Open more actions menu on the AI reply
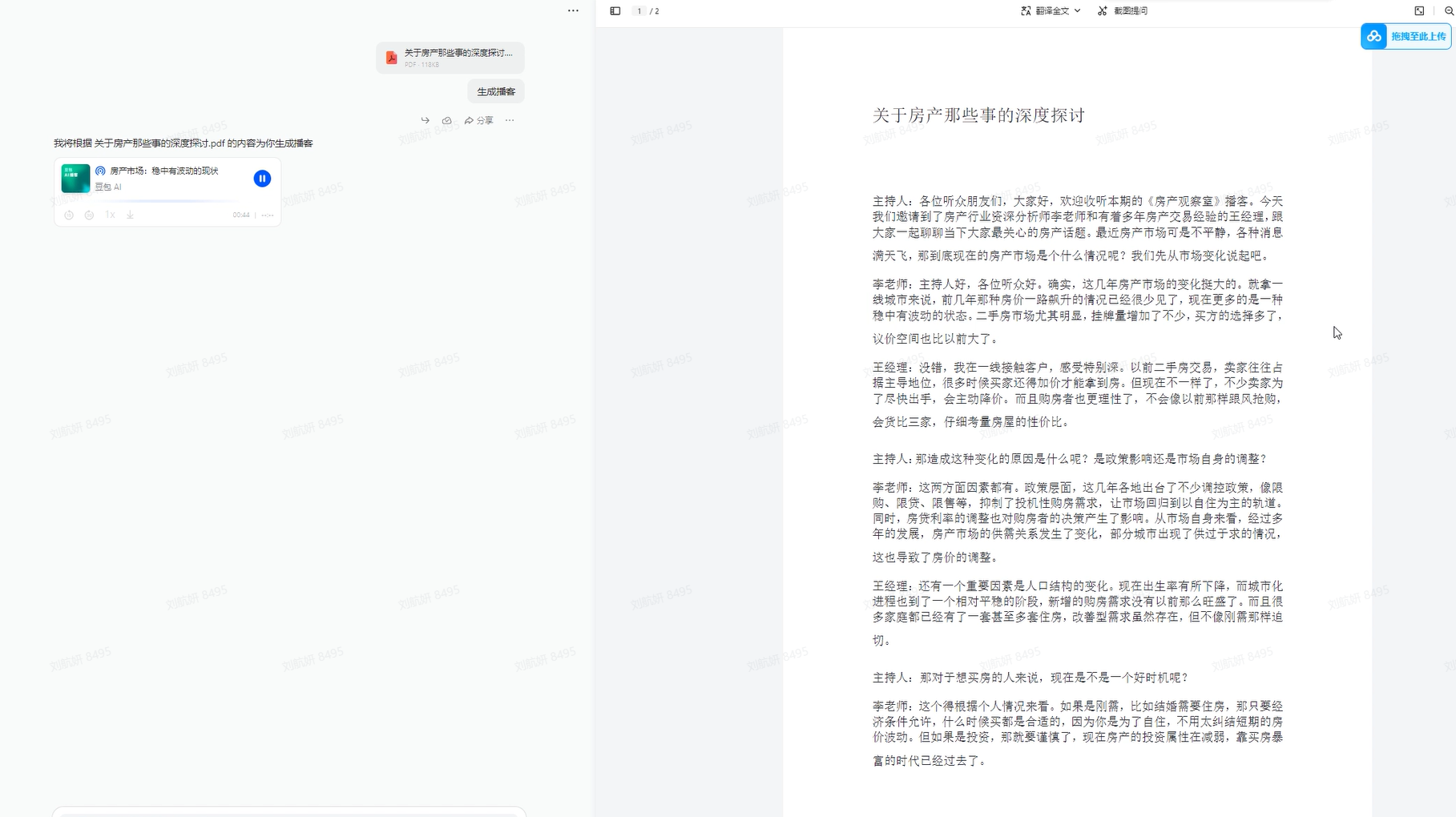Image resolution: width=1456 pixels, height=817 pixels. [x=510, y=120]
